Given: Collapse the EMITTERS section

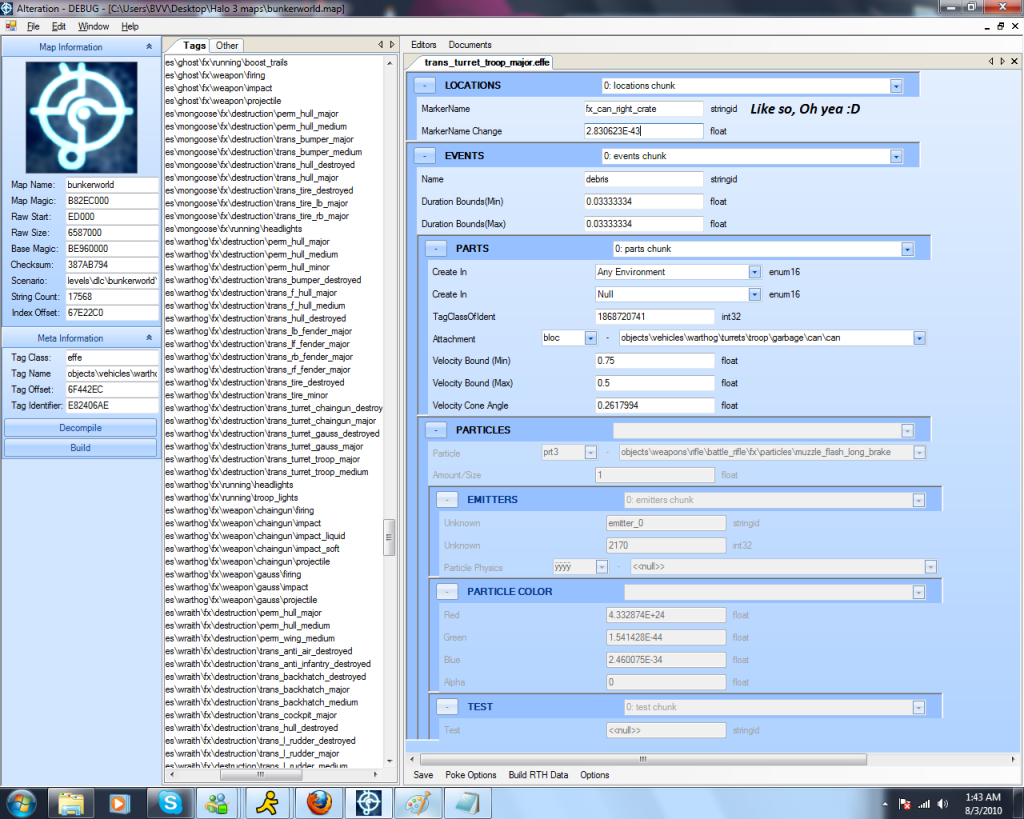Looking at the screenshot, I should point(447,500).
